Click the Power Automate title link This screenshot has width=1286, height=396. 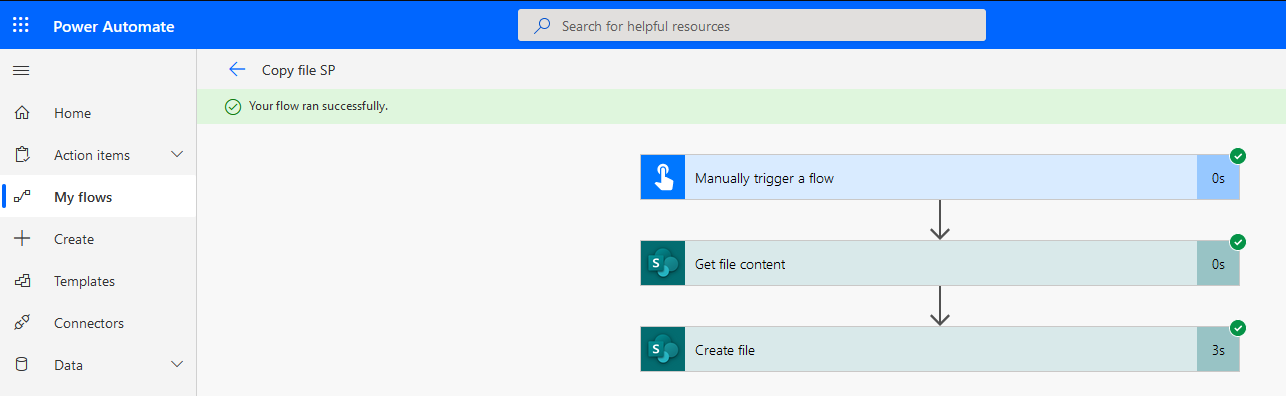click(114, 26)
